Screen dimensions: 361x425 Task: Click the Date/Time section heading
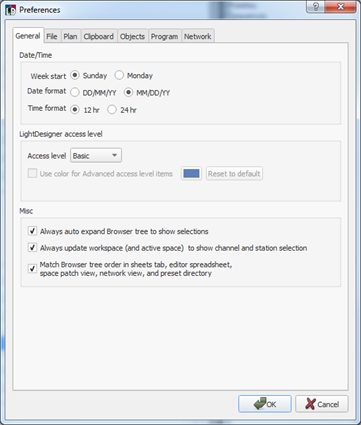pyautogui.click(x=36, y=55)
